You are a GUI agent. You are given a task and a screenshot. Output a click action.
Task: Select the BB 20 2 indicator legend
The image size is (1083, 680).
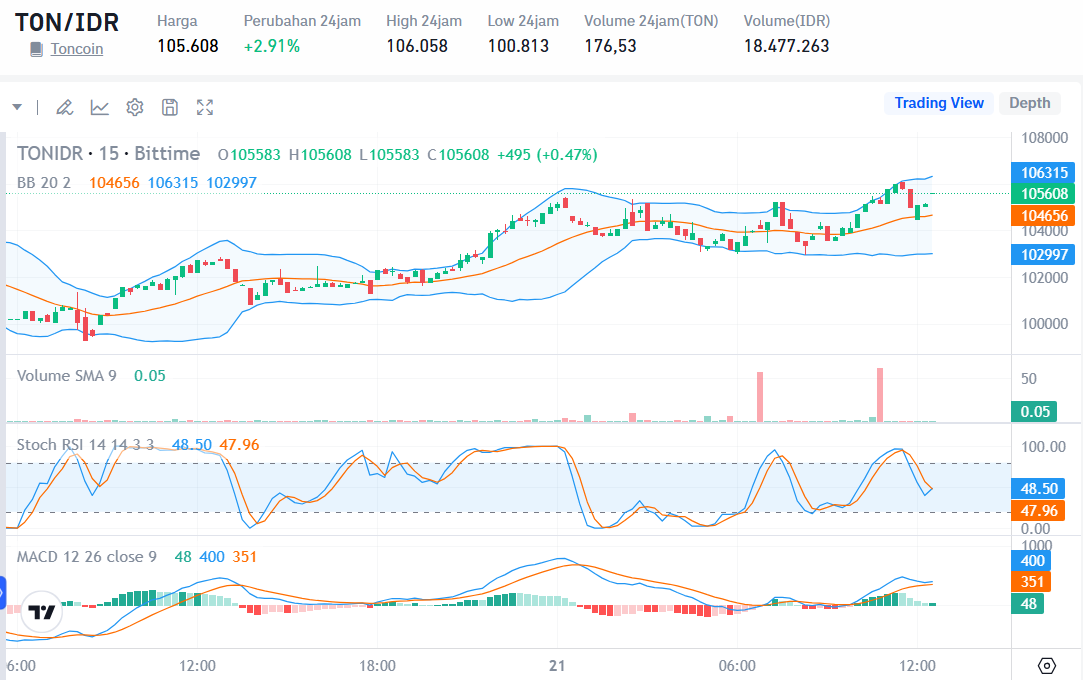(44, 183)
